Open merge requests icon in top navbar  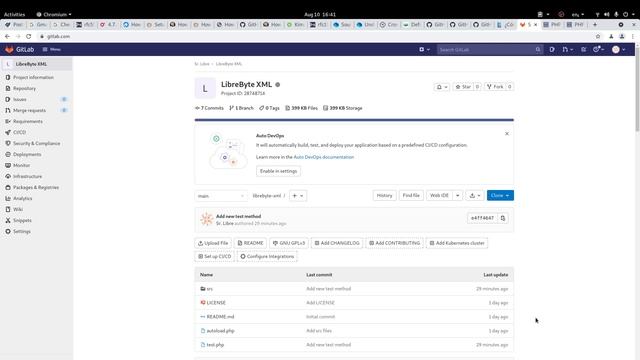point(567,49)
